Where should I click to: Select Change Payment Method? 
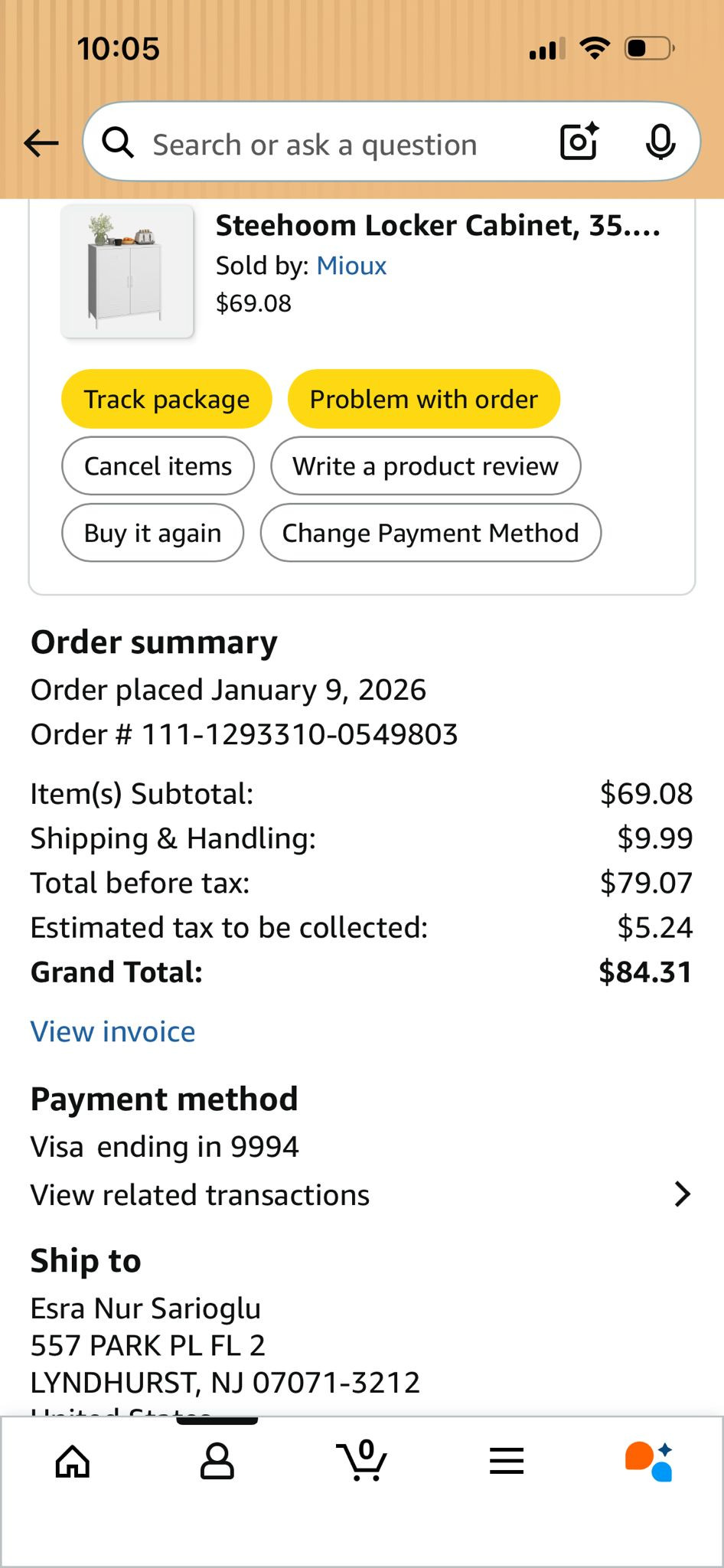(430, 533)
